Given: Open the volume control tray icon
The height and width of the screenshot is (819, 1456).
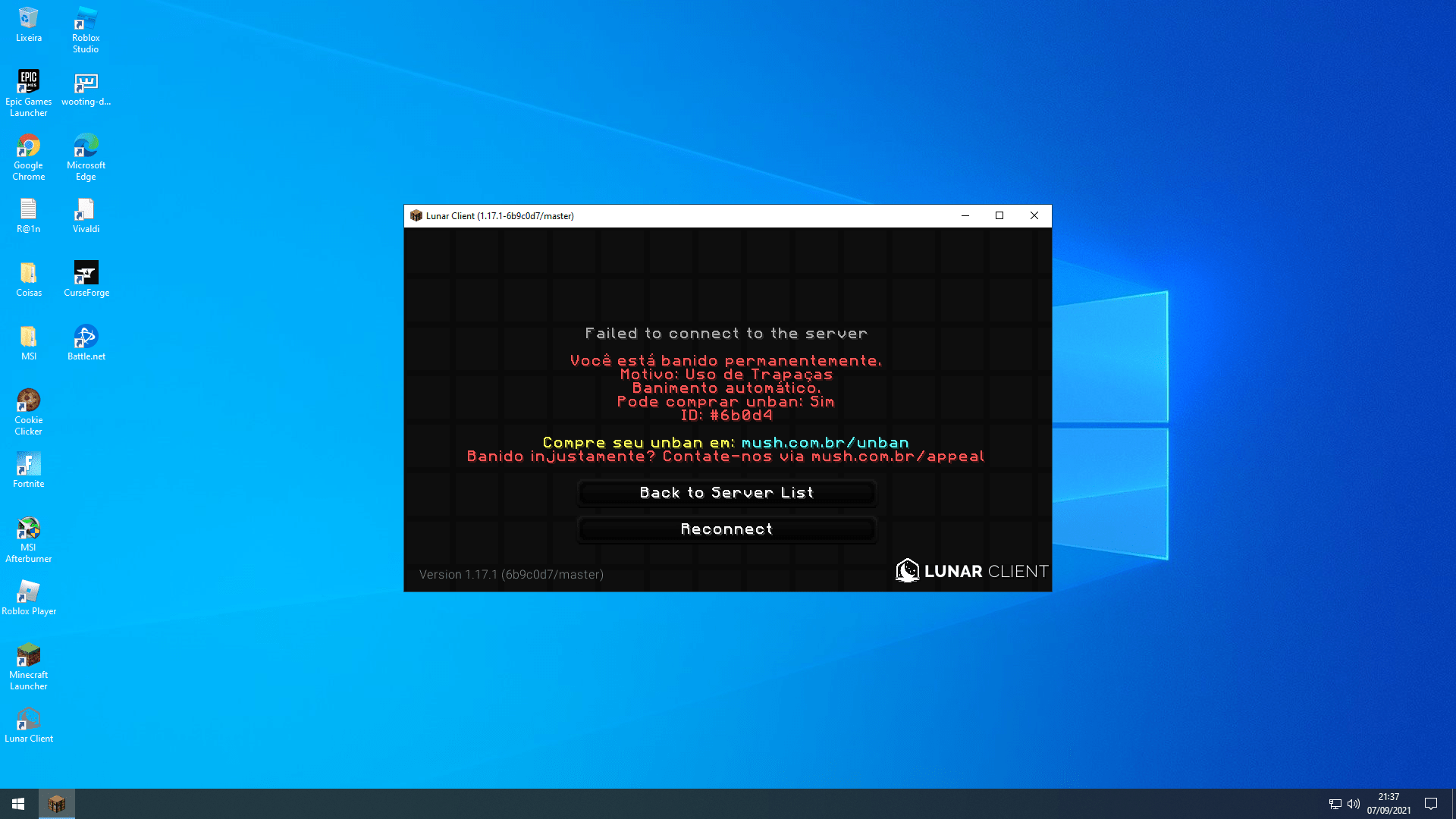Looking at the screenshot, I should pyautogui.click(x=1354, y=804).
